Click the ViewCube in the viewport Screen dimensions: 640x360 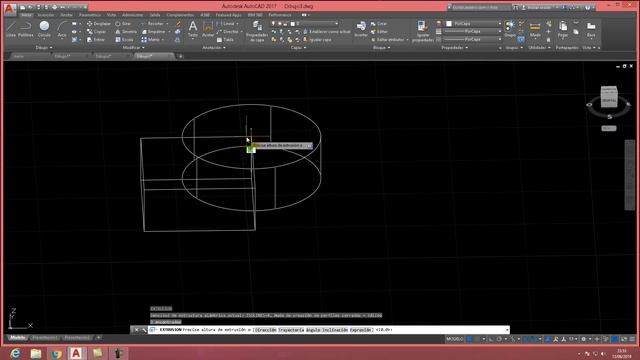(x=609, y=97)
